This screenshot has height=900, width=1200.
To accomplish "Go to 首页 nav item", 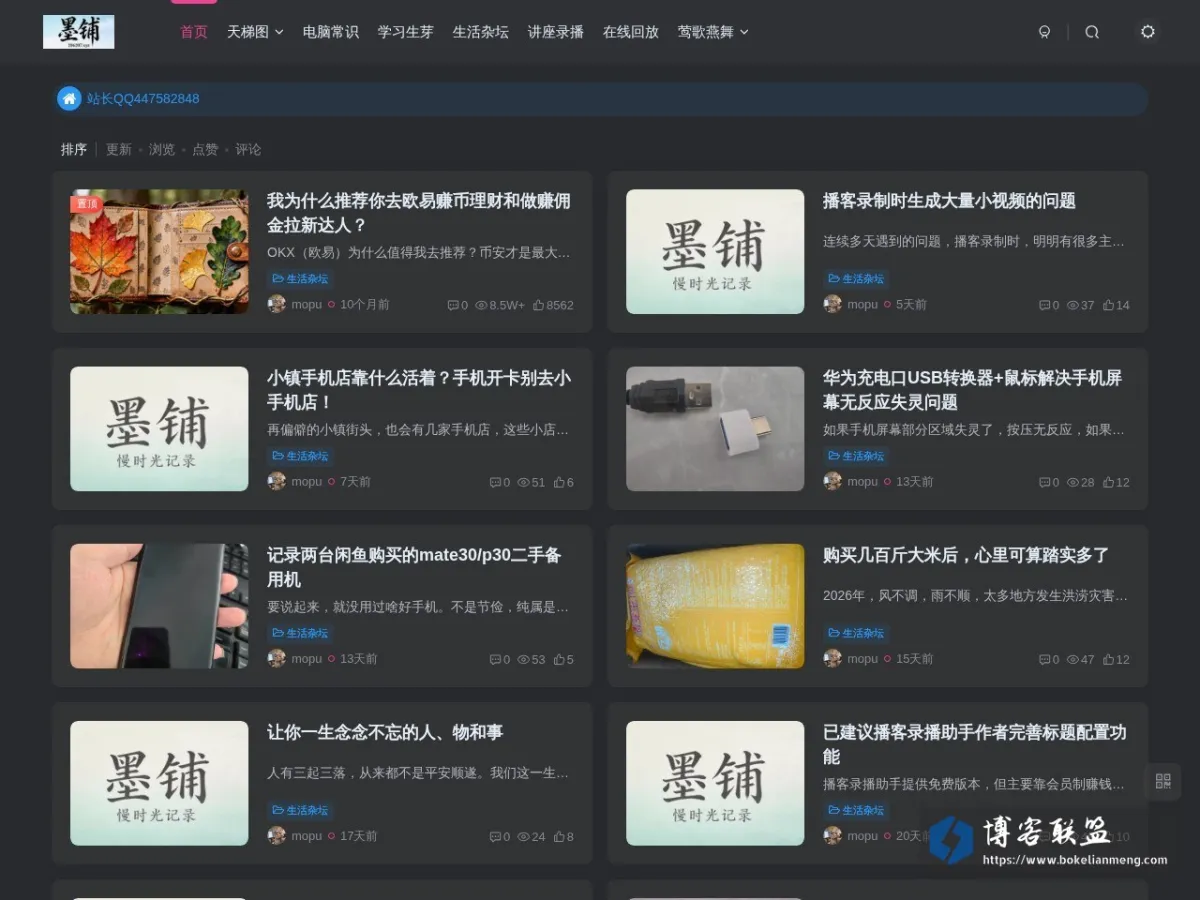I will tap(194, 32).
